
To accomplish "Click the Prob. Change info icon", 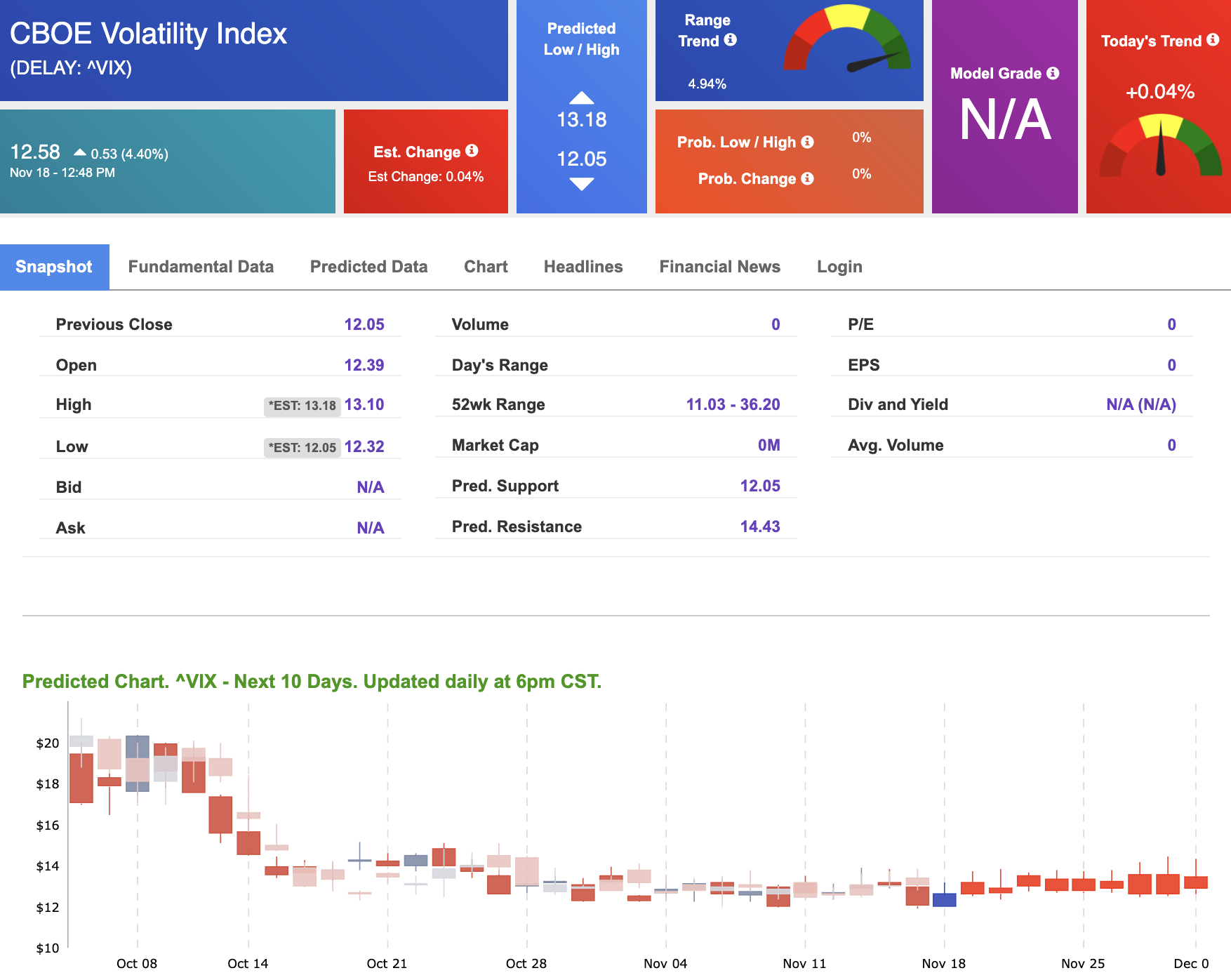I will tap(808, 178).
